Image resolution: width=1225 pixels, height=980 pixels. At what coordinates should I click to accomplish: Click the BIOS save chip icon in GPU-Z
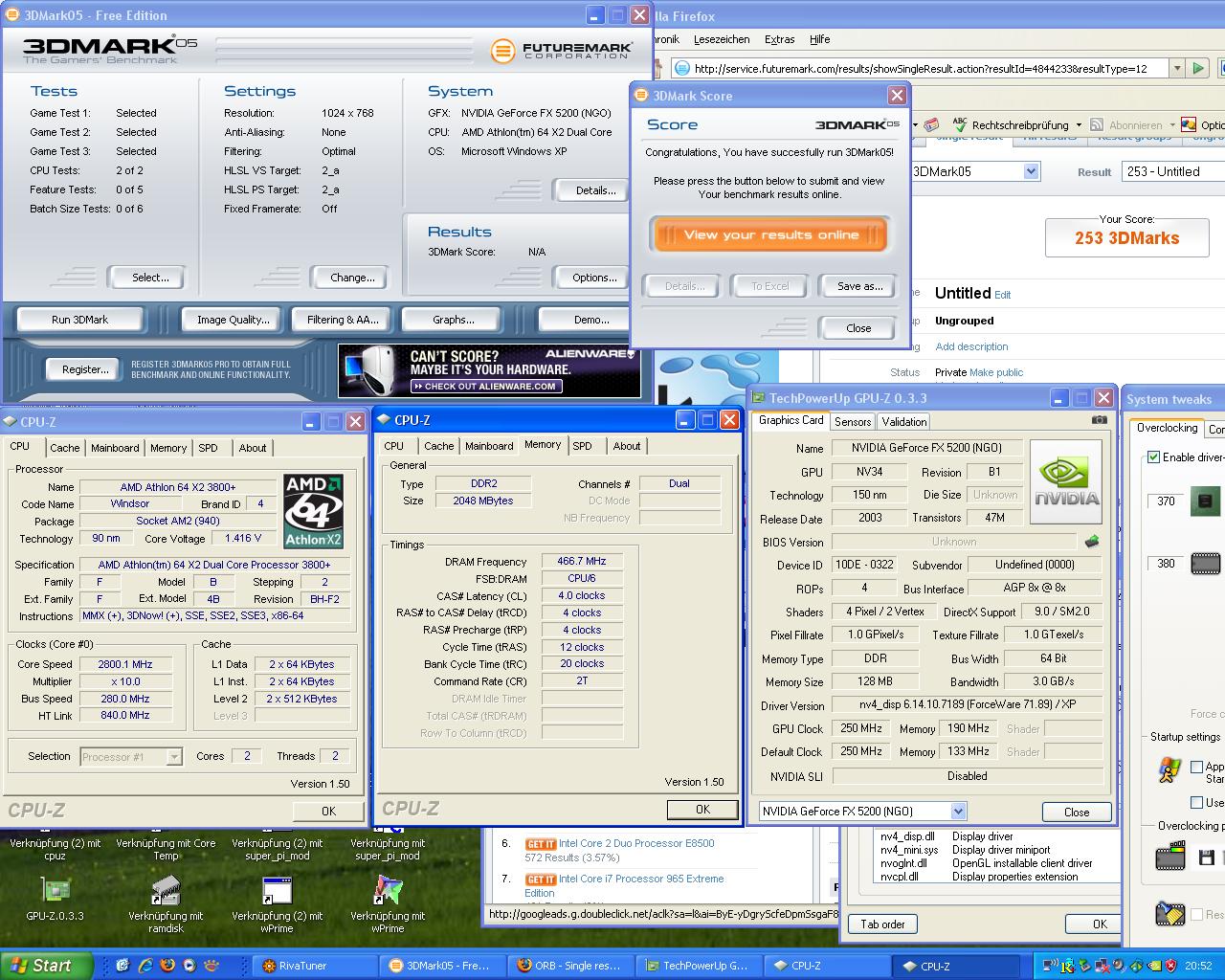coord(1091,542)
